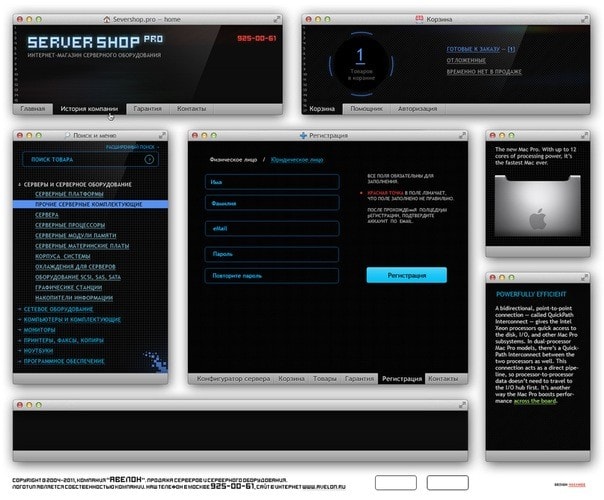
Task: Close the Регистрация window with red button
Action: point(195,136)
